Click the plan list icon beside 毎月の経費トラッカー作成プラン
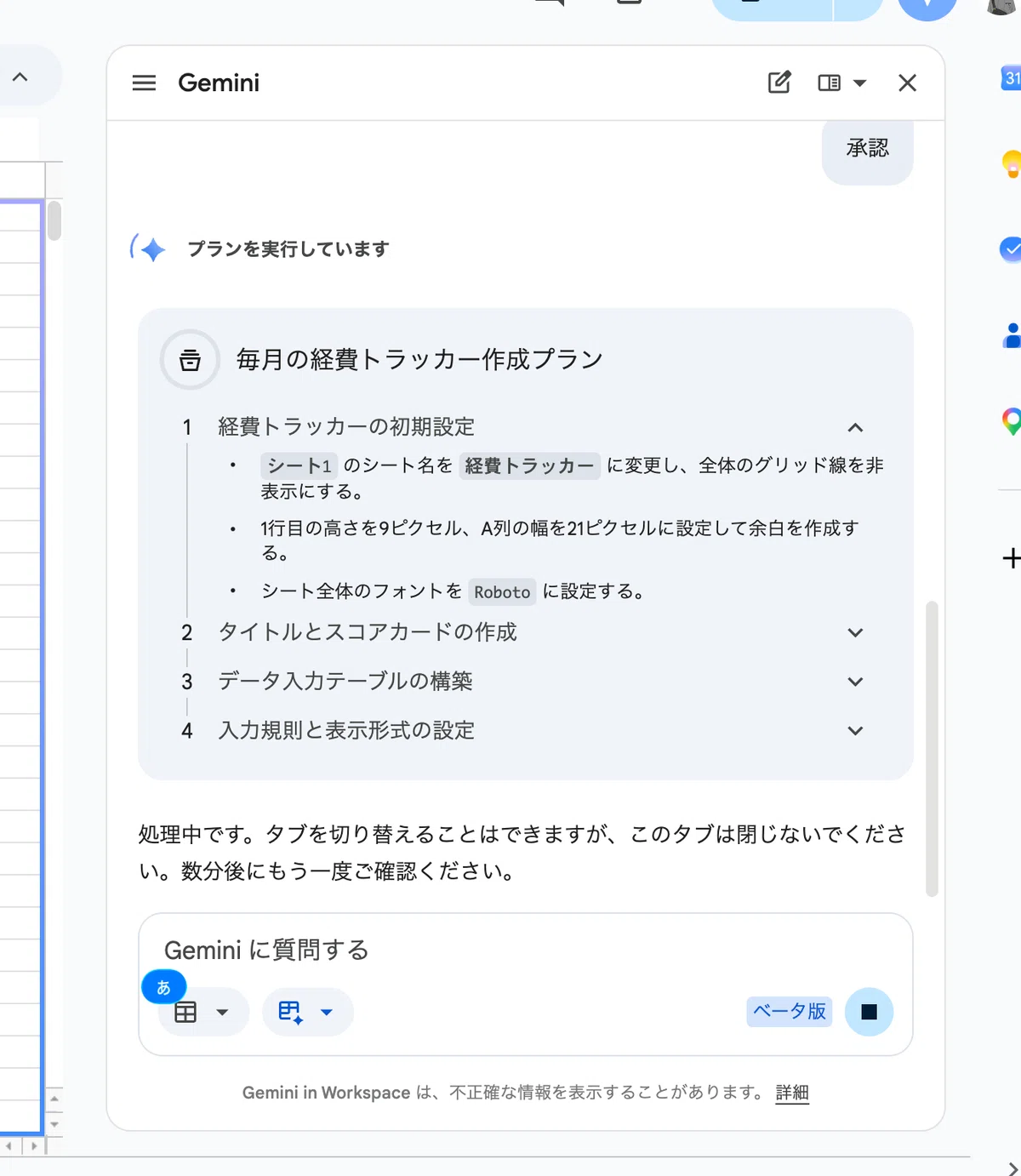Screen dimensions: 1021x1176 [191, 359]
